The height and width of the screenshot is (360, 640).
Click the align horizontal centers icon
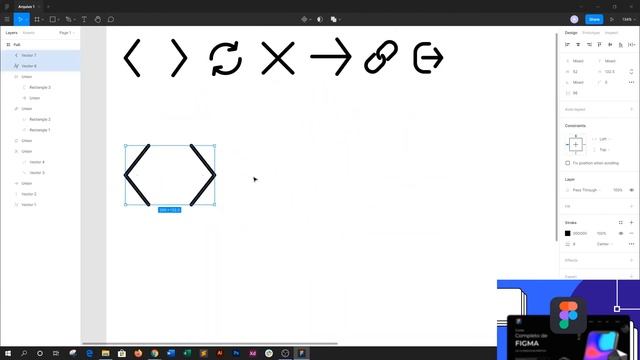(x=578, y=44)
